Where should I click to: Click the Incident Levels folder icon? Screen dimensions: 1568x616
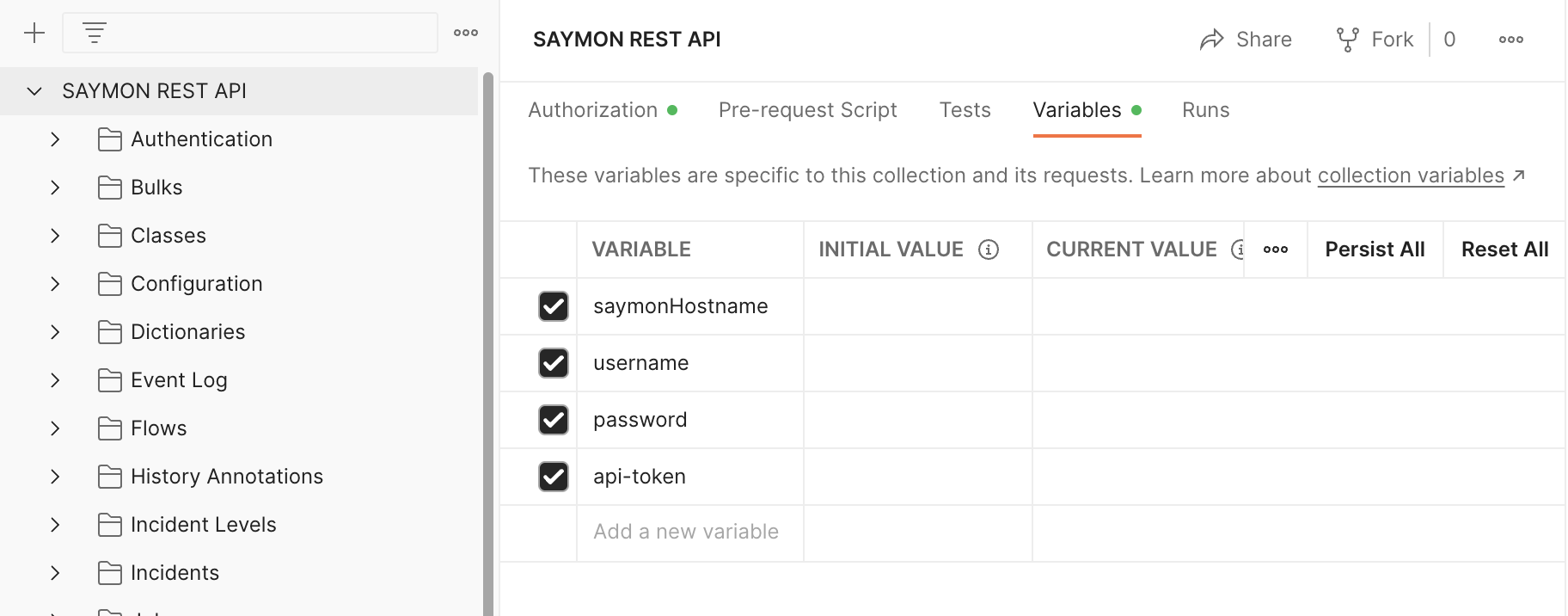click(x=110, y=525)
